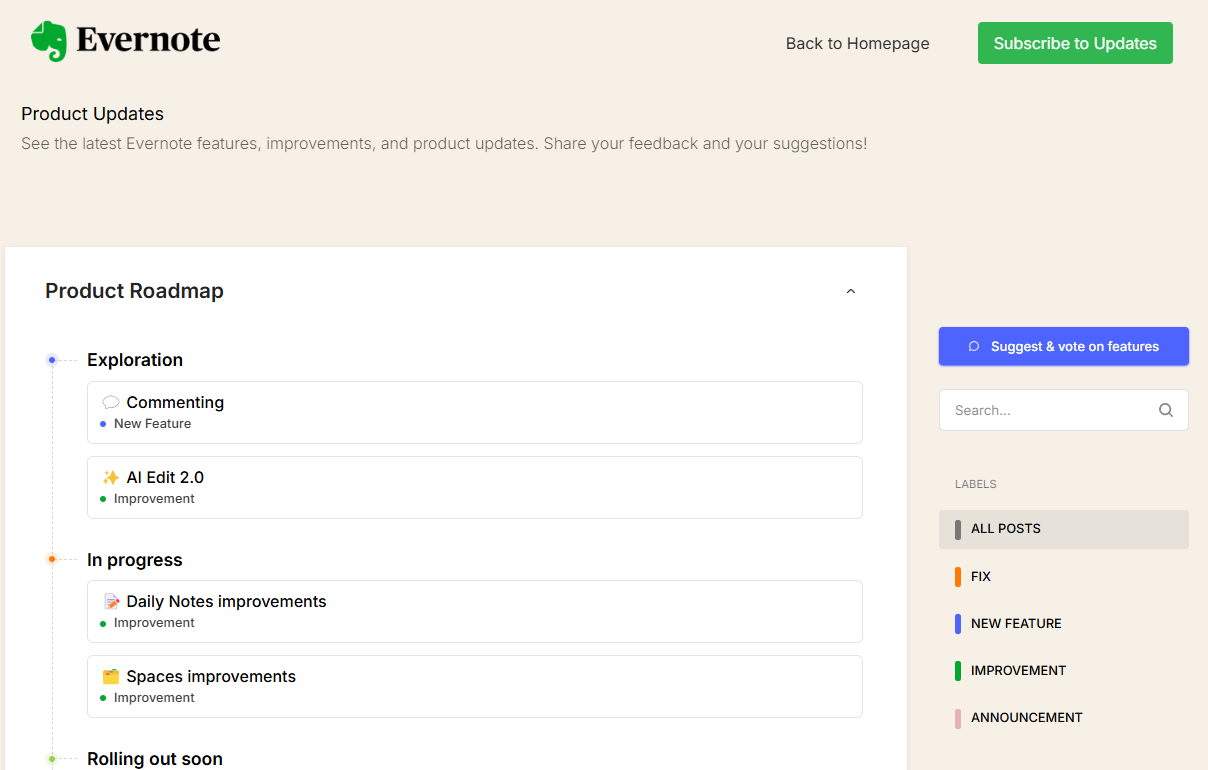Select the ALL POSTS label filter

point(1064,529)
